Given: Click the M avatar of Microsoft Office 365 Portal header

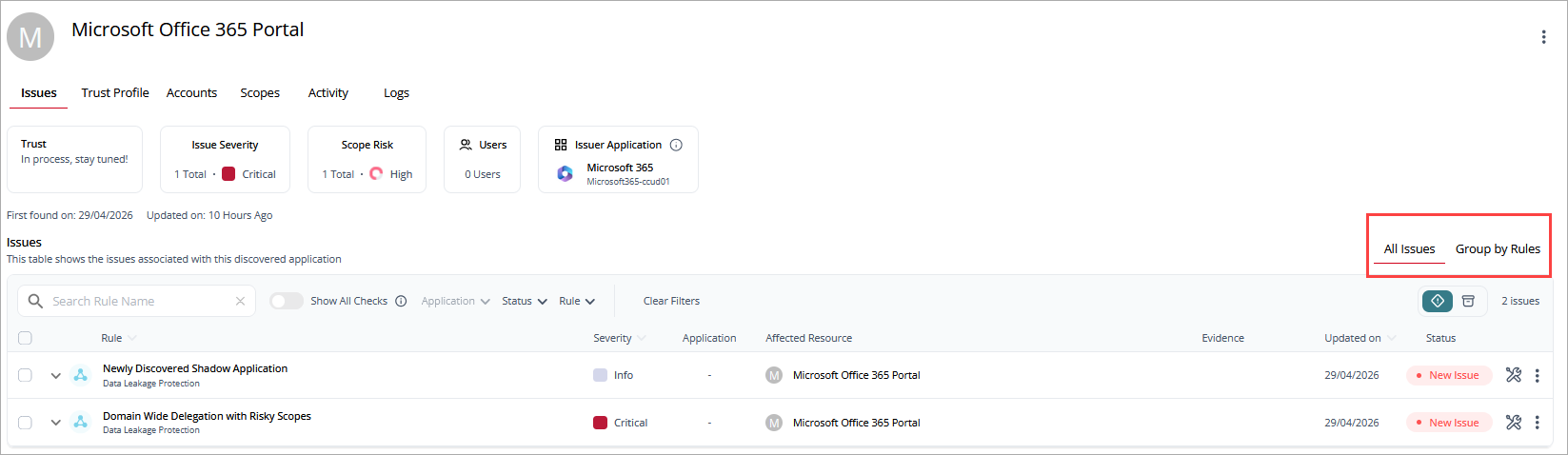Looking at the screenshot, I should coord(30,37).
